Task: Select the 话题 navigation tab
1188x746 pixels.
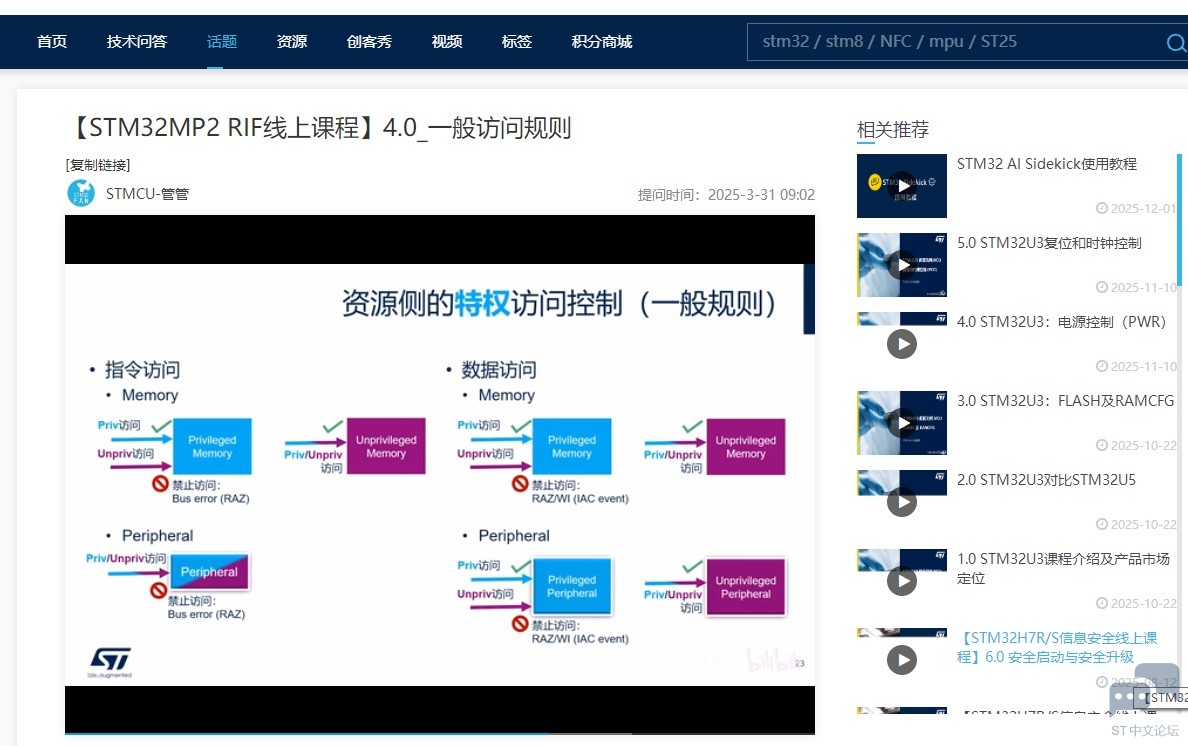Action: (222, 42)
